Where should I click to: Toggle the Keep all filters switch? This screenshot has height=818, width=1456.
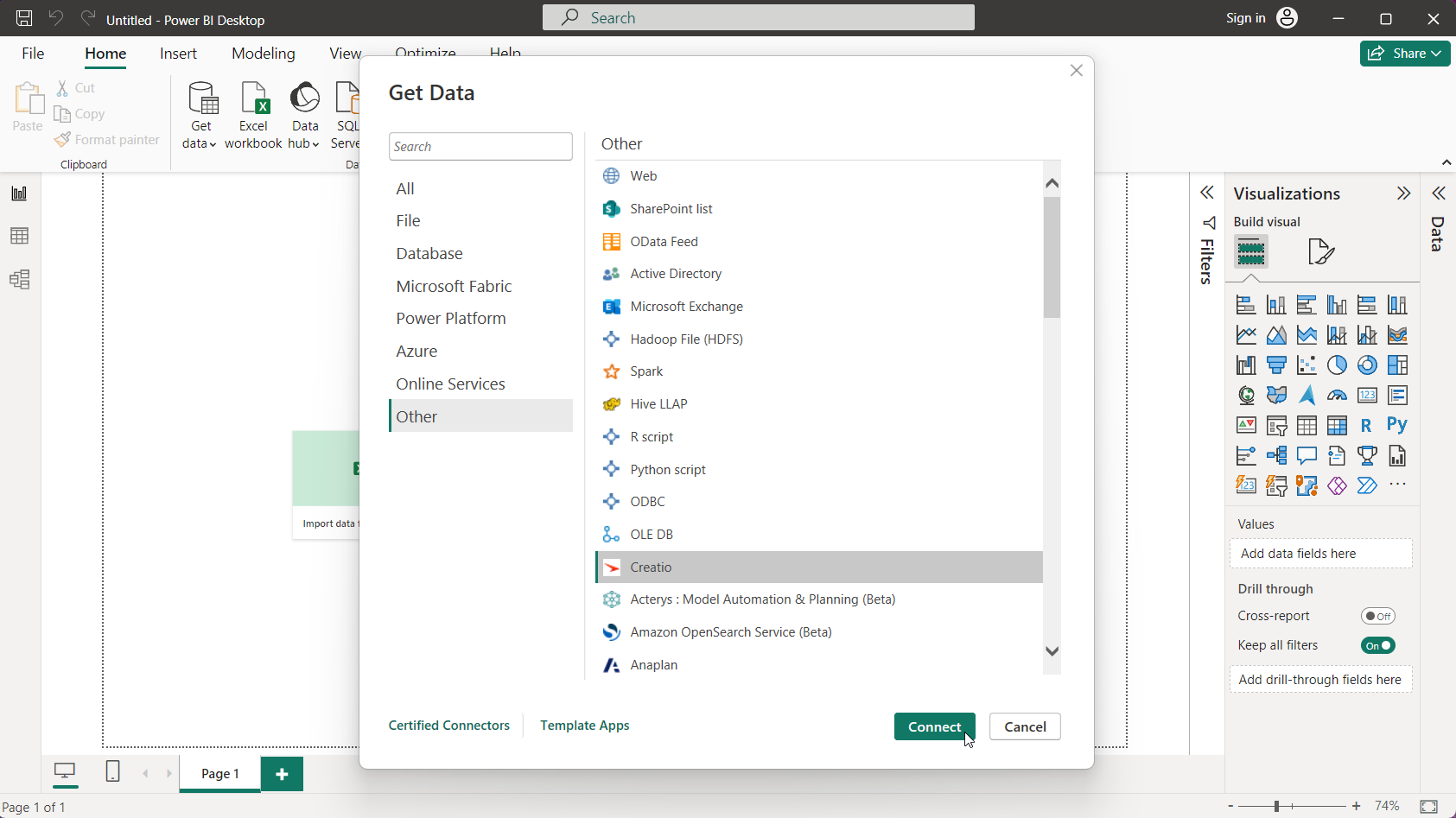click(1378, 645)
